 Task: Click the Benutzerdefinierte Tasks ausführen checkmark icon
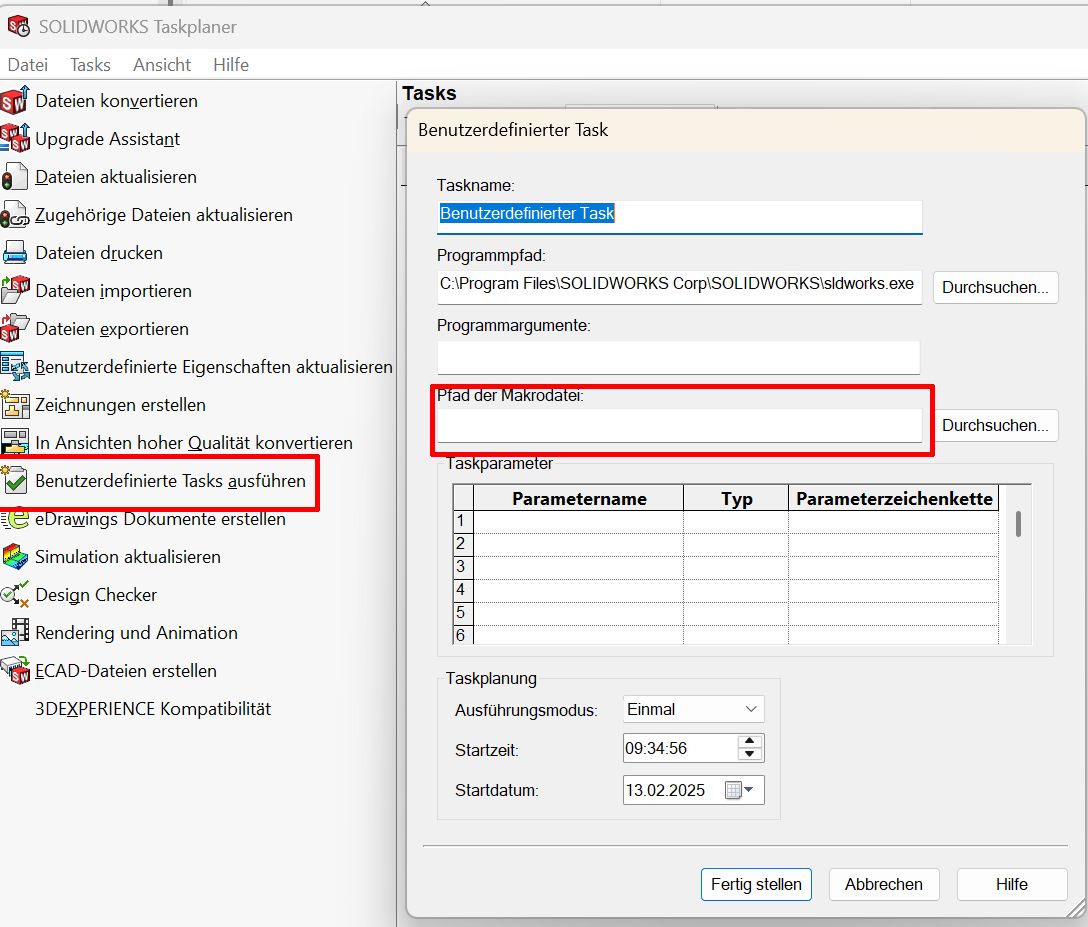click(x=15, y=481)
